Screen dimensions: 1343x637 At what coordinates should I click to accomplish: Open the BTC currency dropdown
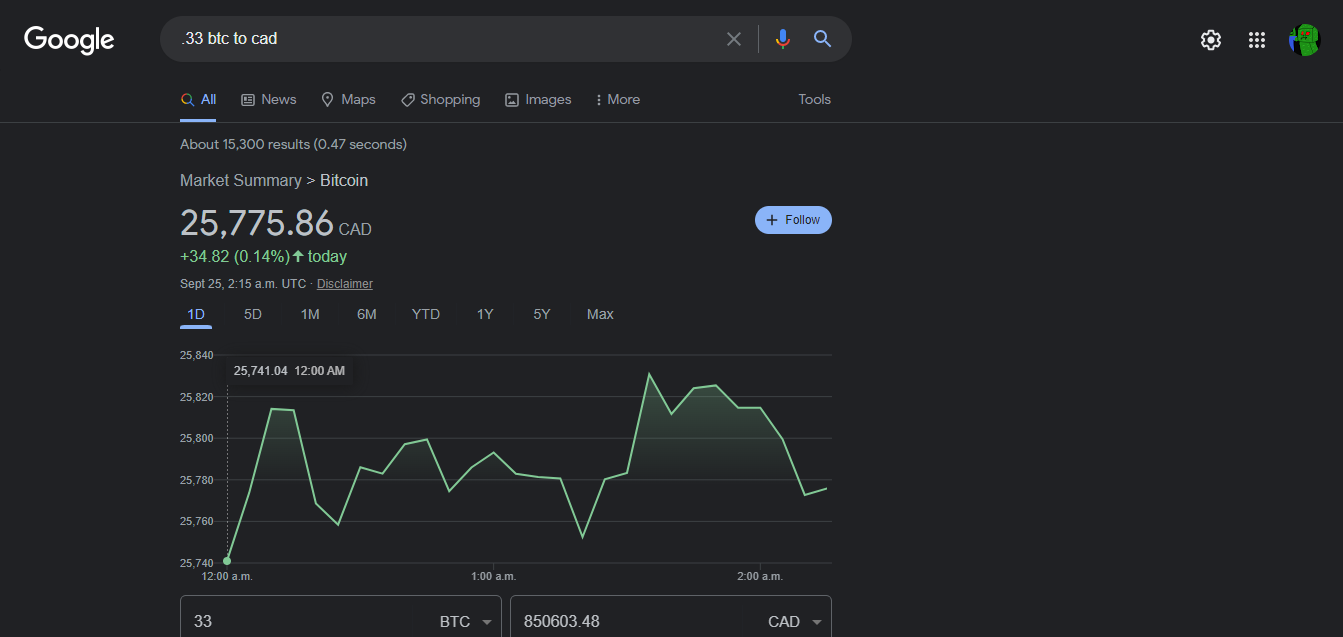click(467, 621)
